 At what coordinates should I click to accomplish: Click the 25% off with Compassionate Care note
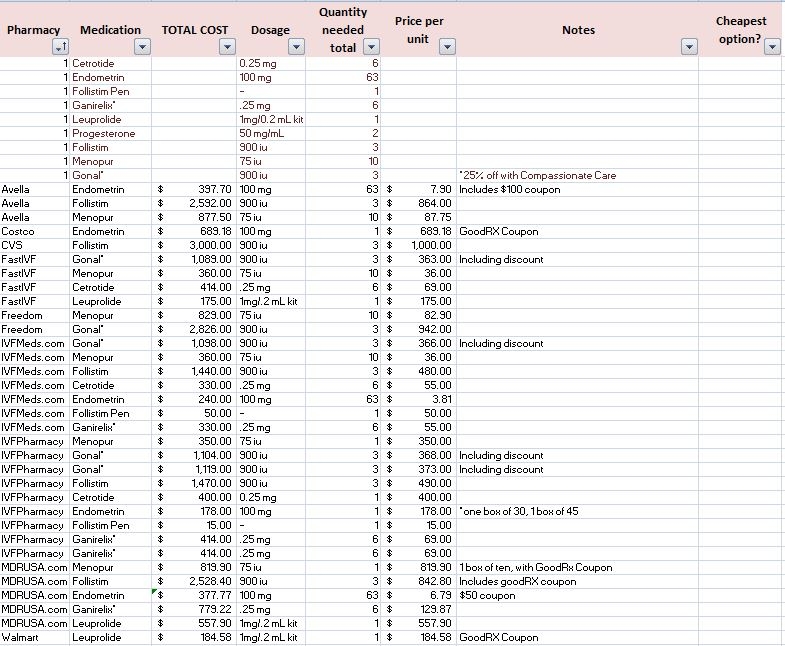(x=578, y=175)
